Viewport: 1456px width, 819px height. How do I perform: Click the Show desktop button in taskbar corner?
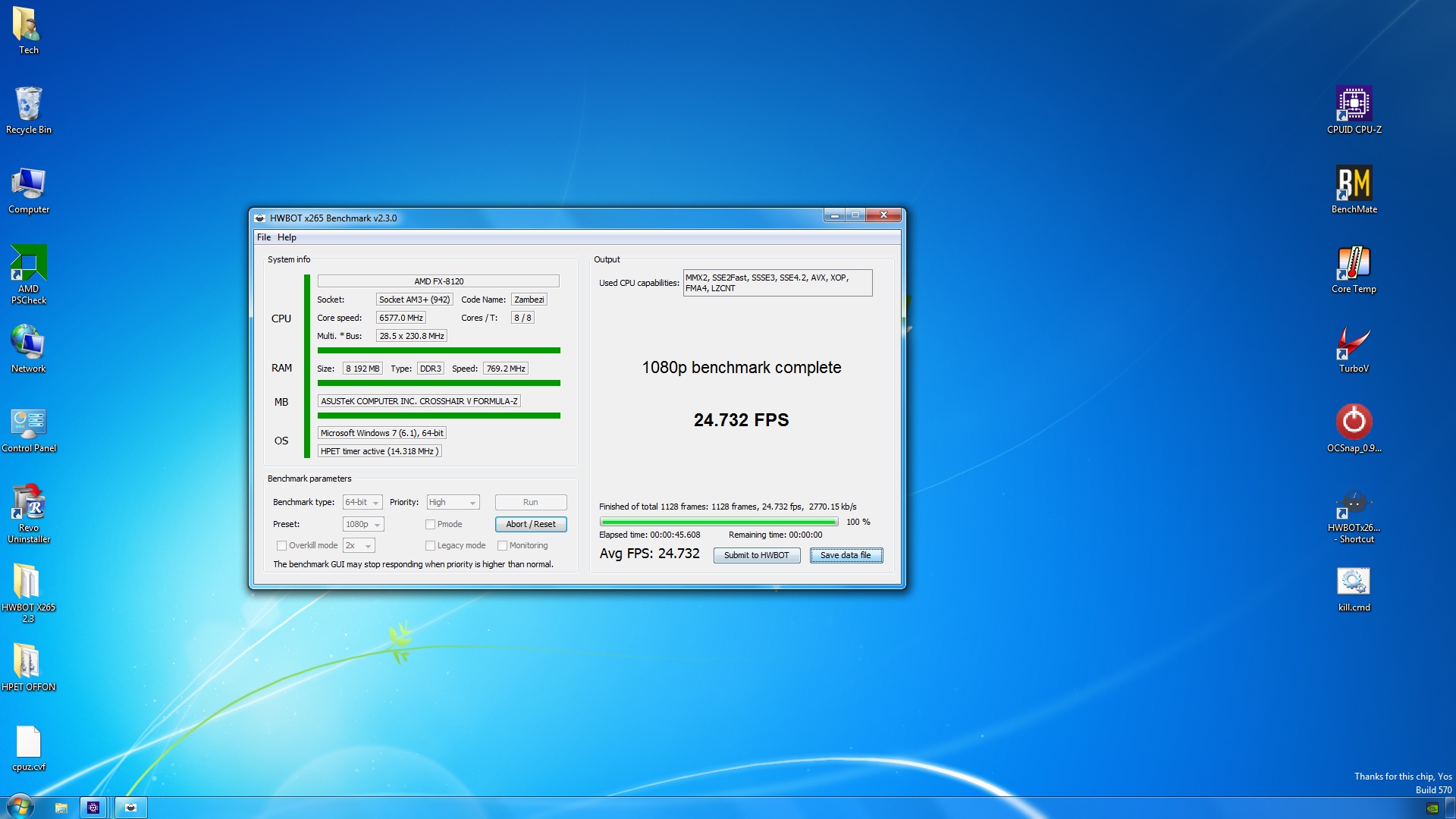tap(1450, 808)
